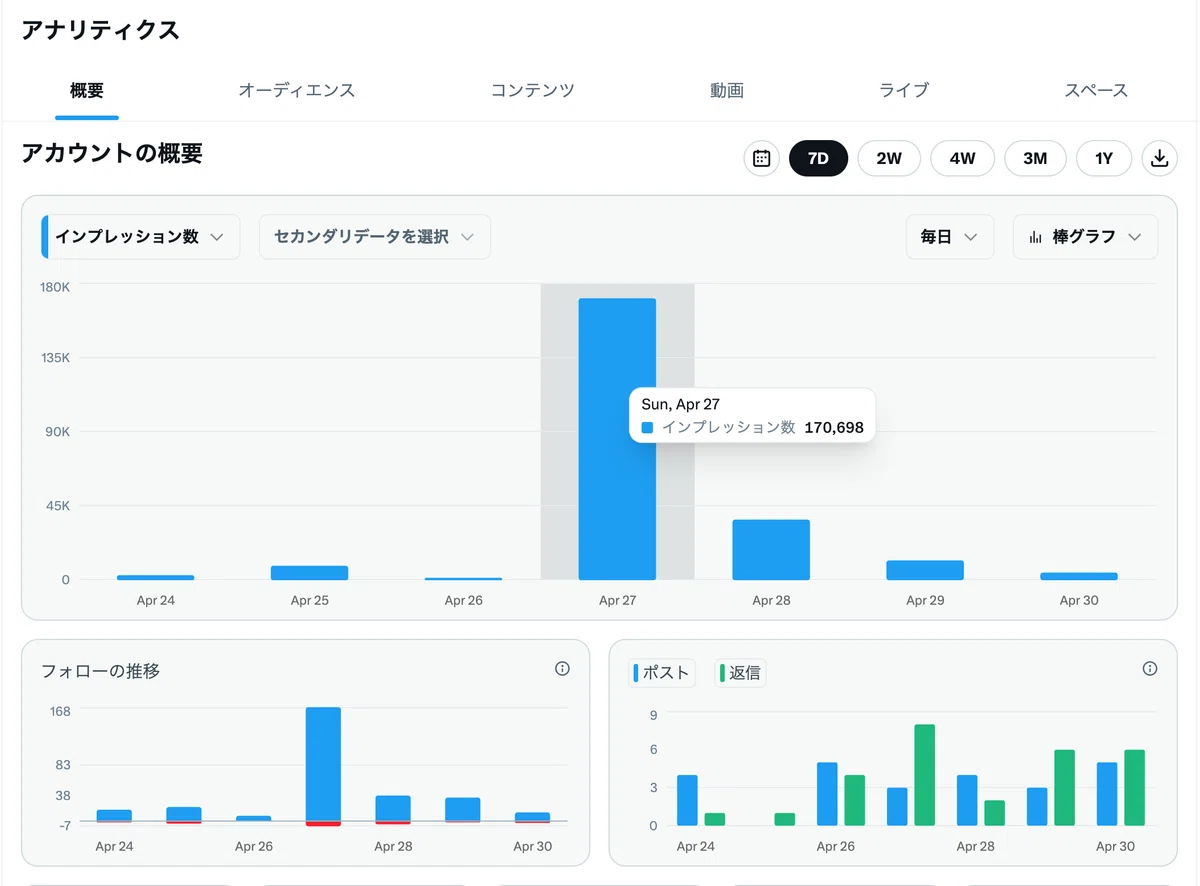Switch to the コンテンツ tab
The height and width of the screenshot is (886, 1200).
[x=532, y=91]
